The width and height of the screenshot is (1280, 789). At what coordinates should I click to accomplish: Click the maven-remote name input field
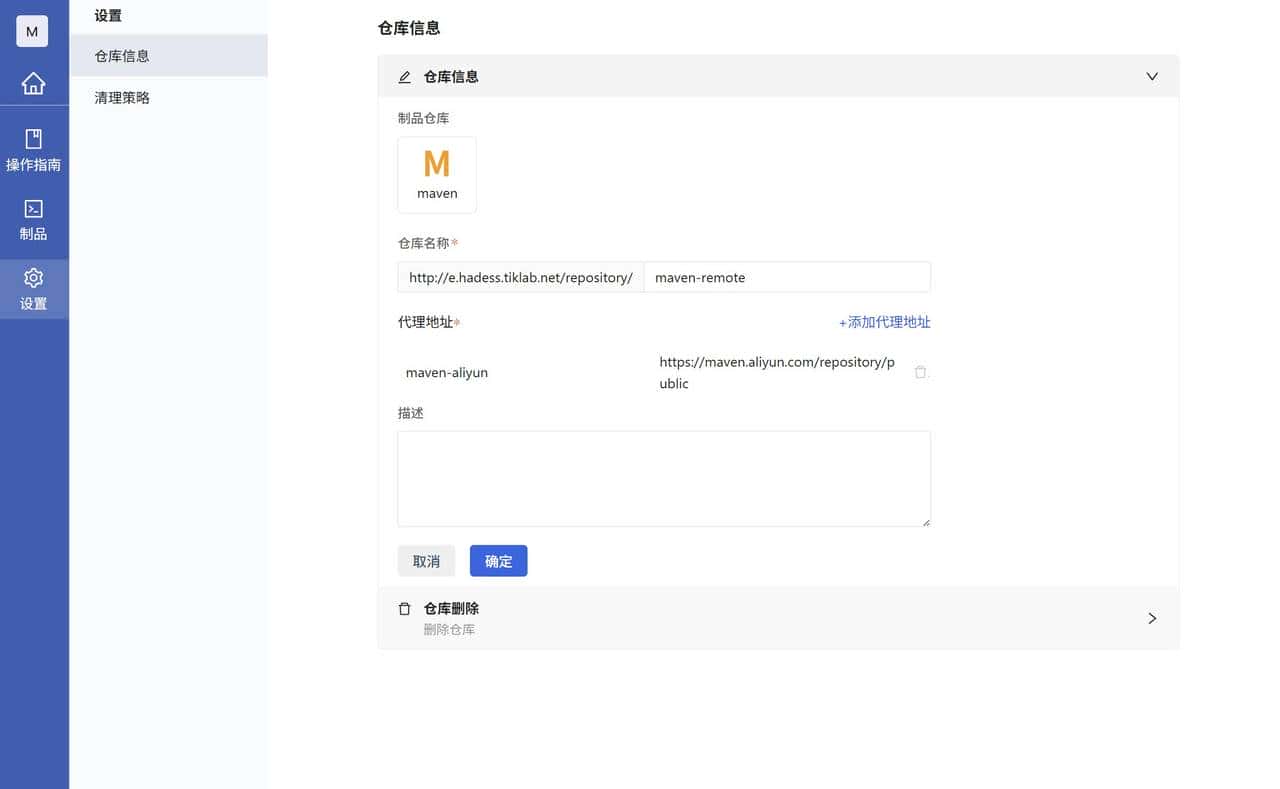[787, 277]
